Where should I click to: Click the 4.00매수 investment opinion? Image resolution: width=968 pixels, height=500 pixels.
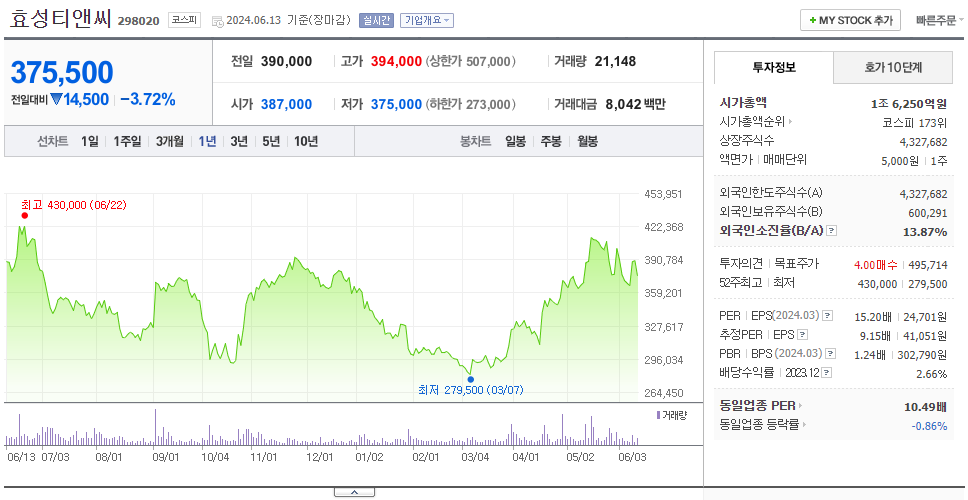(876, 265)
